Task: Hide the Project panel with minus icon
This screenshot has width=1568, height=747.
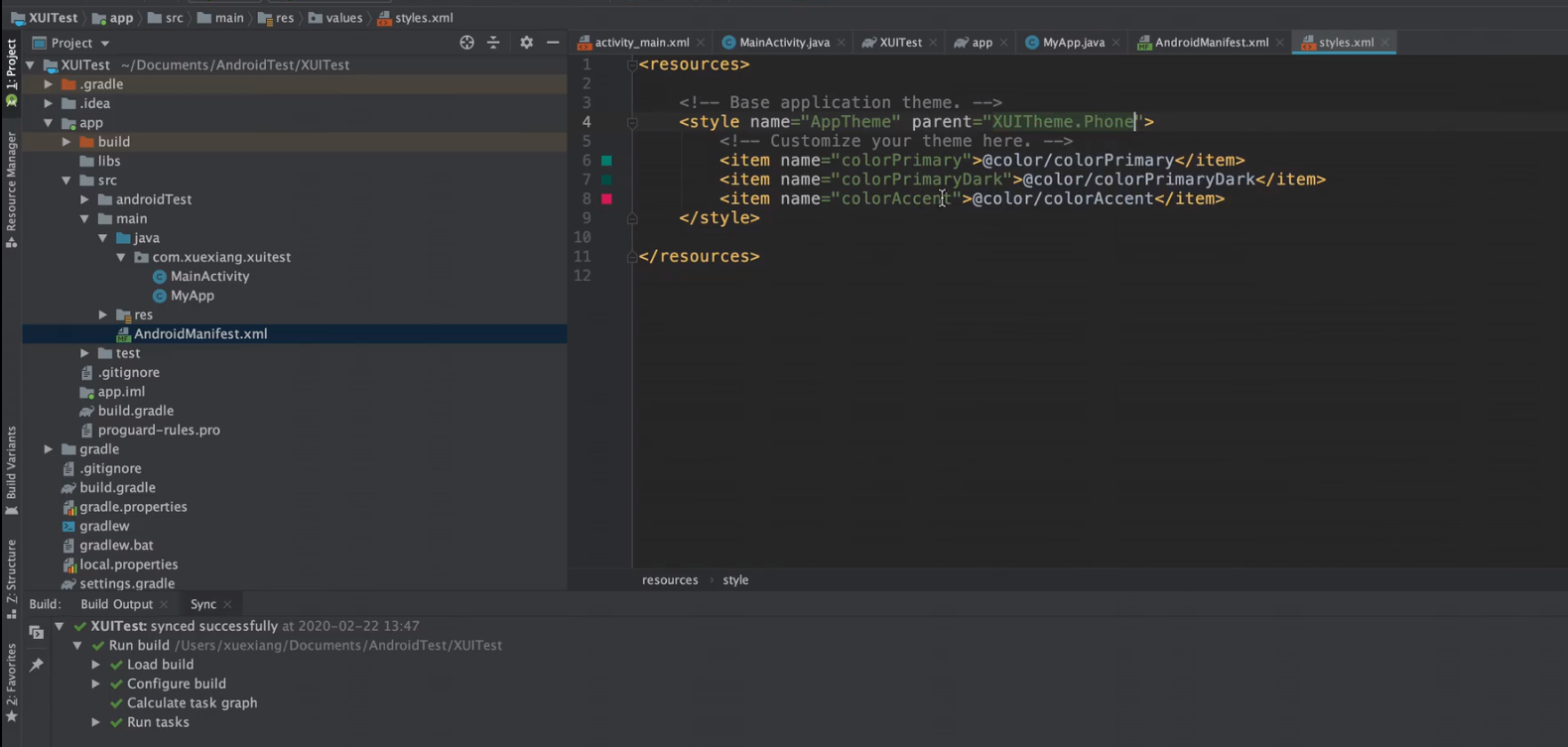Action: pyautogui.click(x=553, y=43)
